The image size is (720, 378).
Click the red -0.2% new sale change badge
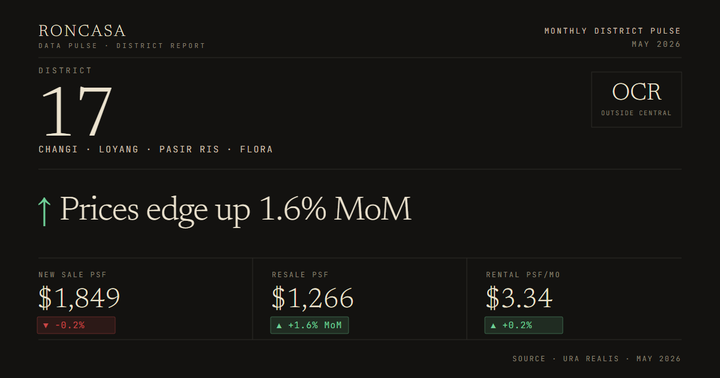[76, 325]
